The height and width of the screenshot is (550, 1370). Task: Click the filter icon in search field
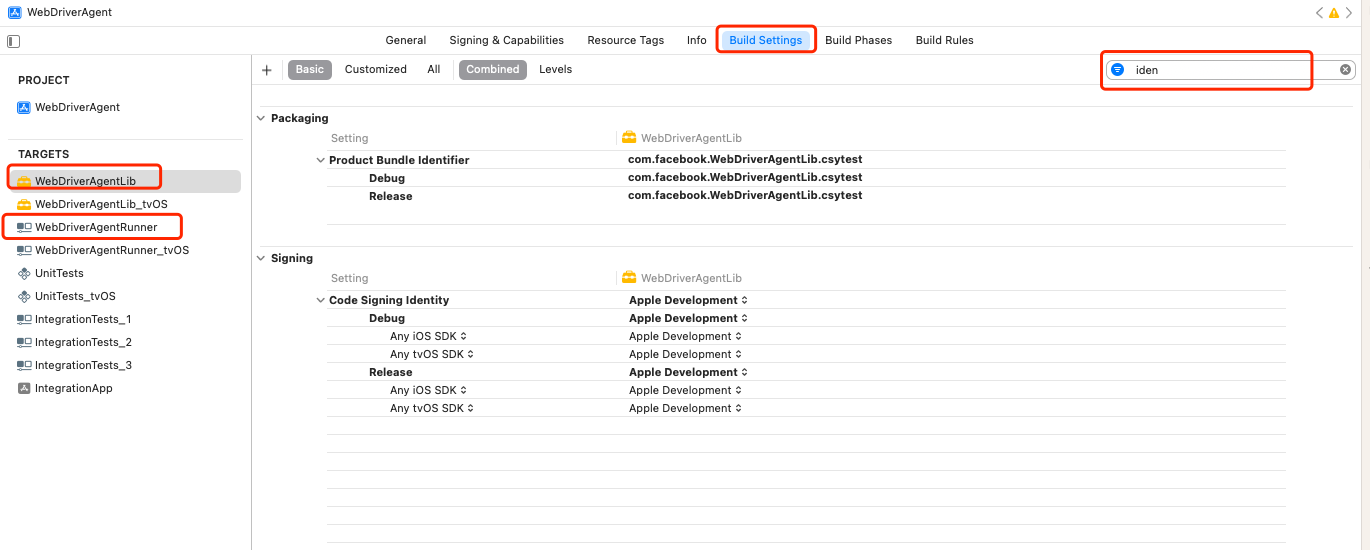coord(1118,70)
